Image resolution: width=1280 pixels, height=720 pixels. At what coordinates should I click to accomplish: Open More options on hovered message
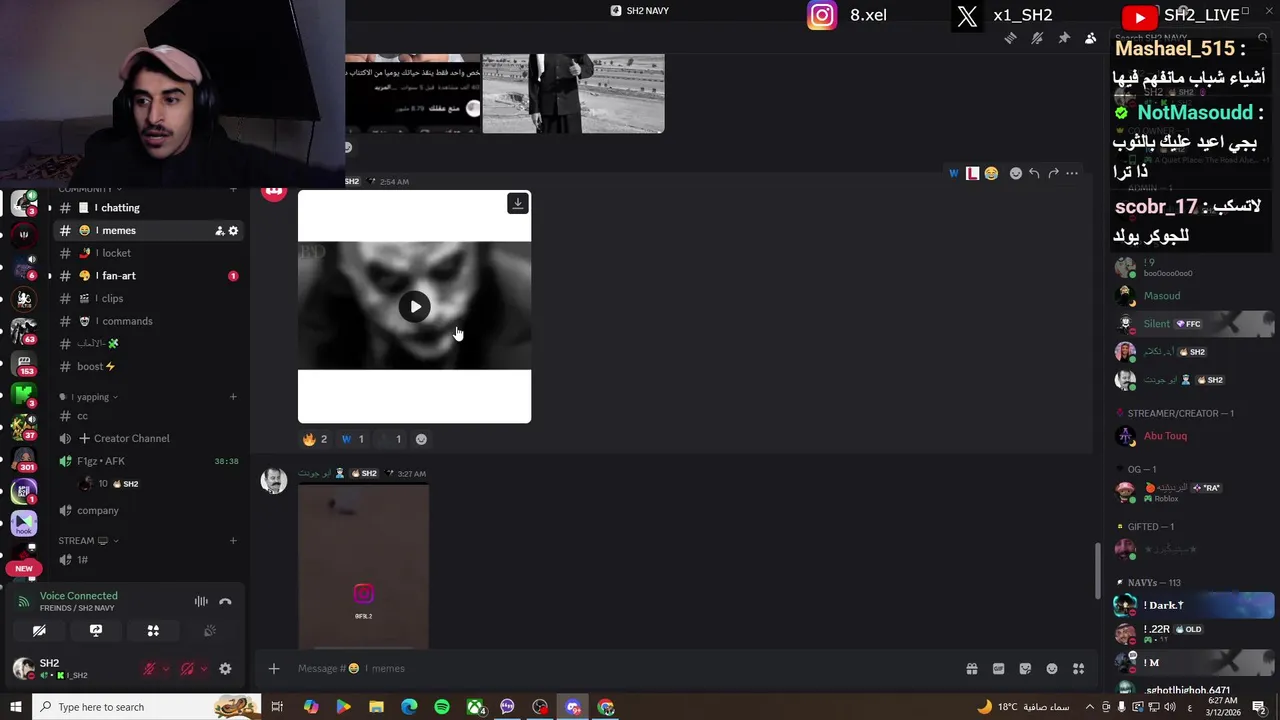click(1072, 173)
